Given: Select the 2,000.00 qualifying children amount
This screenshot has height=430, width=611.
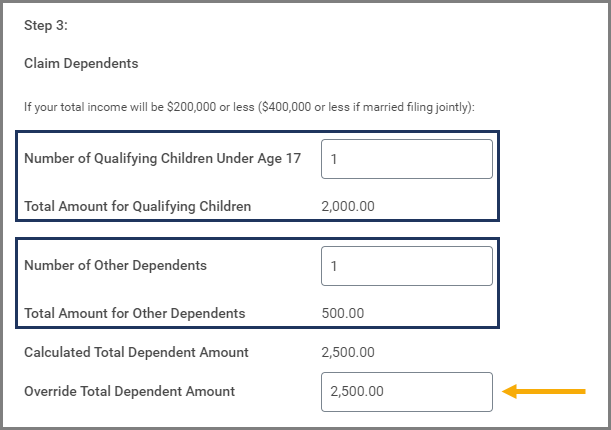Looking at the screenshot, I should (348, 207).
